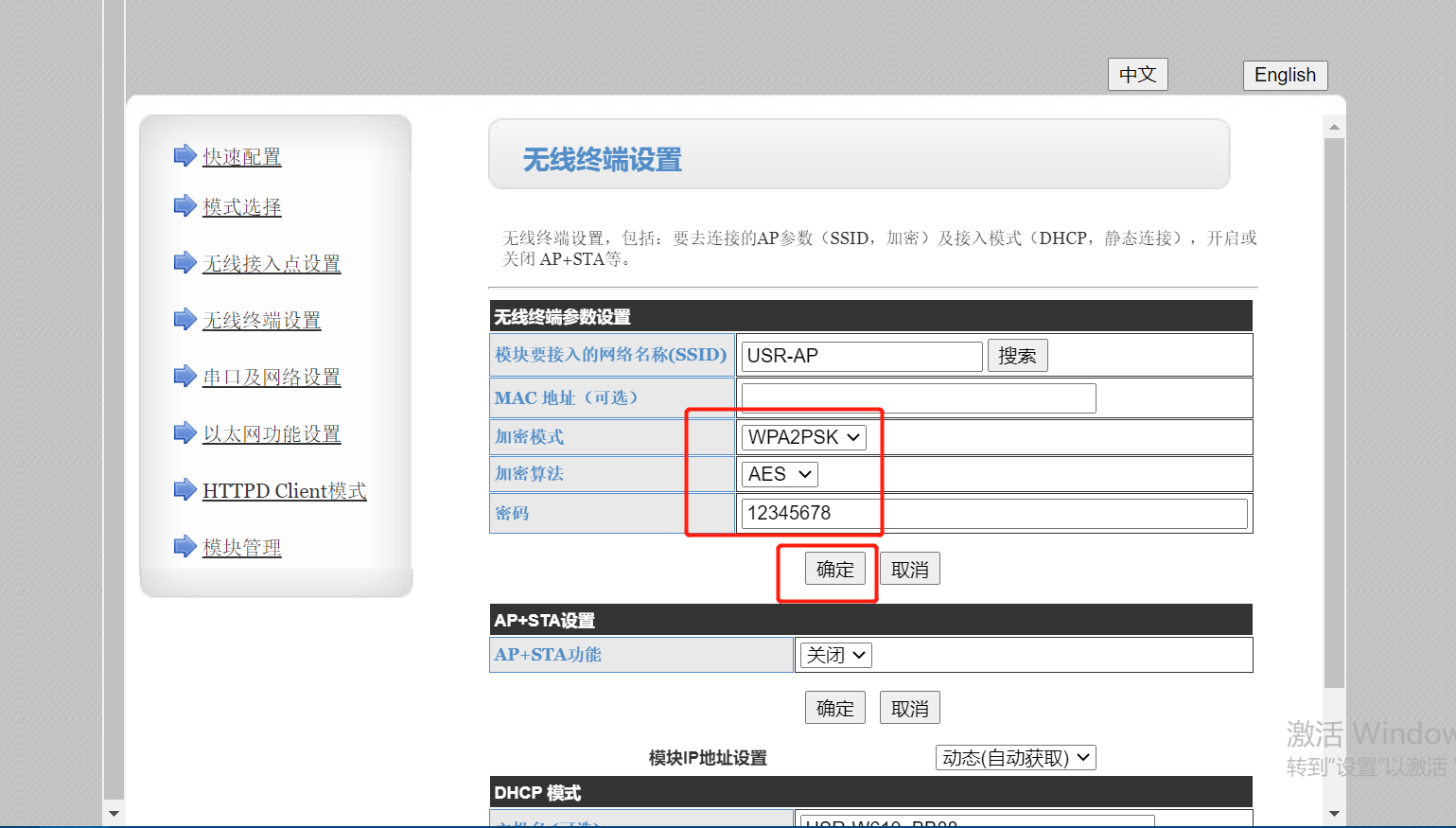Open the AP+STA功能 关闭 dropdown

835,655
